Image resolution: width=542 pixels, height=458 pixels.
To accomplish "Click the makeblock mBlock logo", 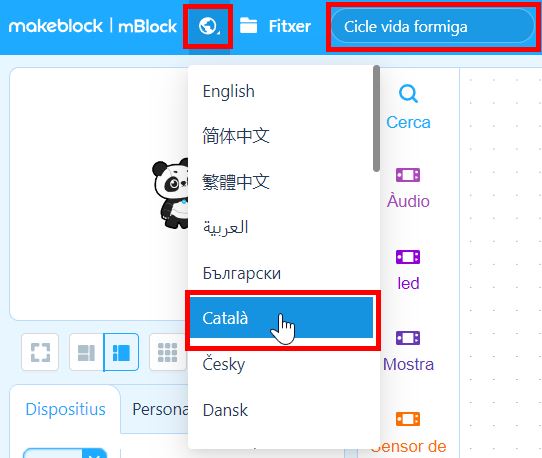I will tap(93, 26).
